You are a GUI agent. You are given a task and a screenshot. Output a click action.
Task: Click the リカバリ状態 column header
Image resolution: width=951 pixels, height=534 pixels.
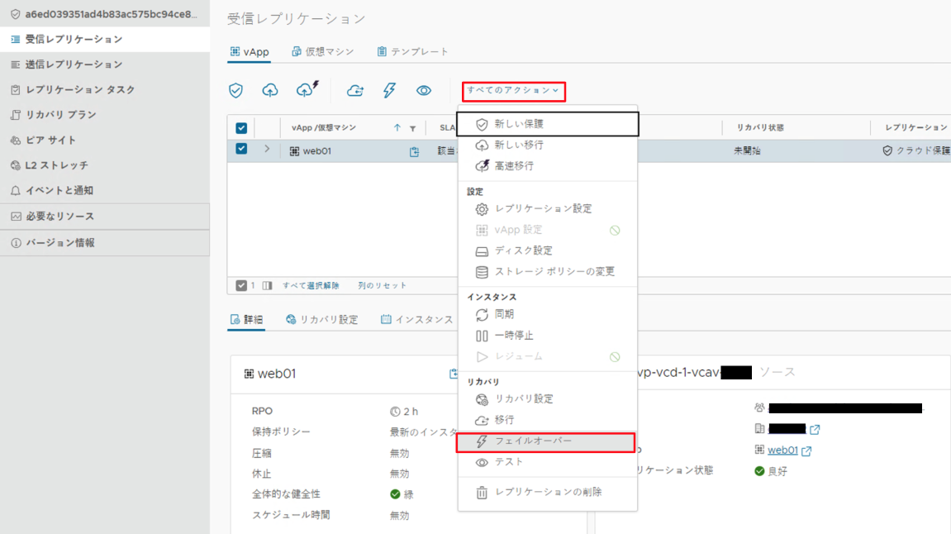[x=760, y=128]
